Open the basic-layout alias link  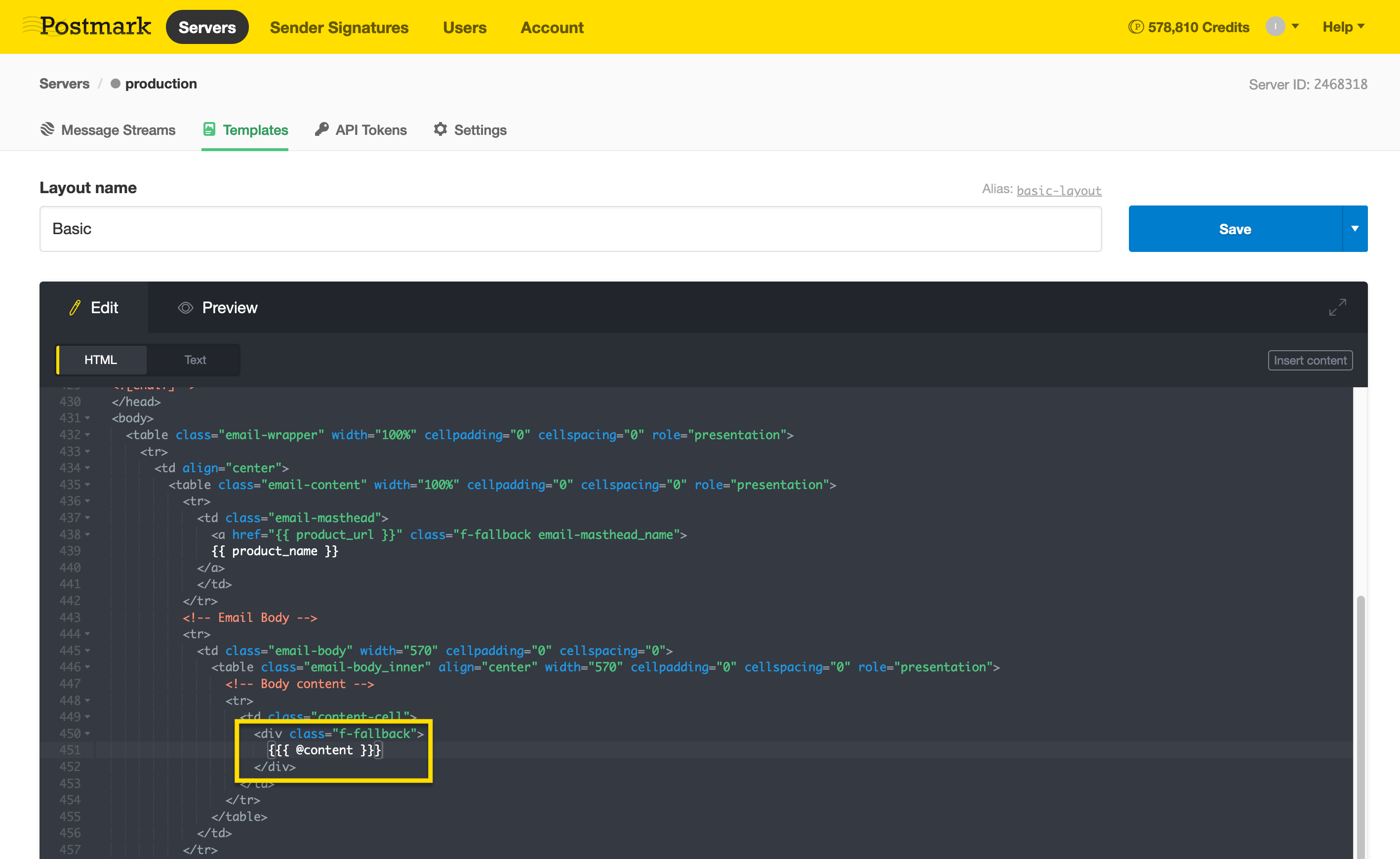point(1059,191)
